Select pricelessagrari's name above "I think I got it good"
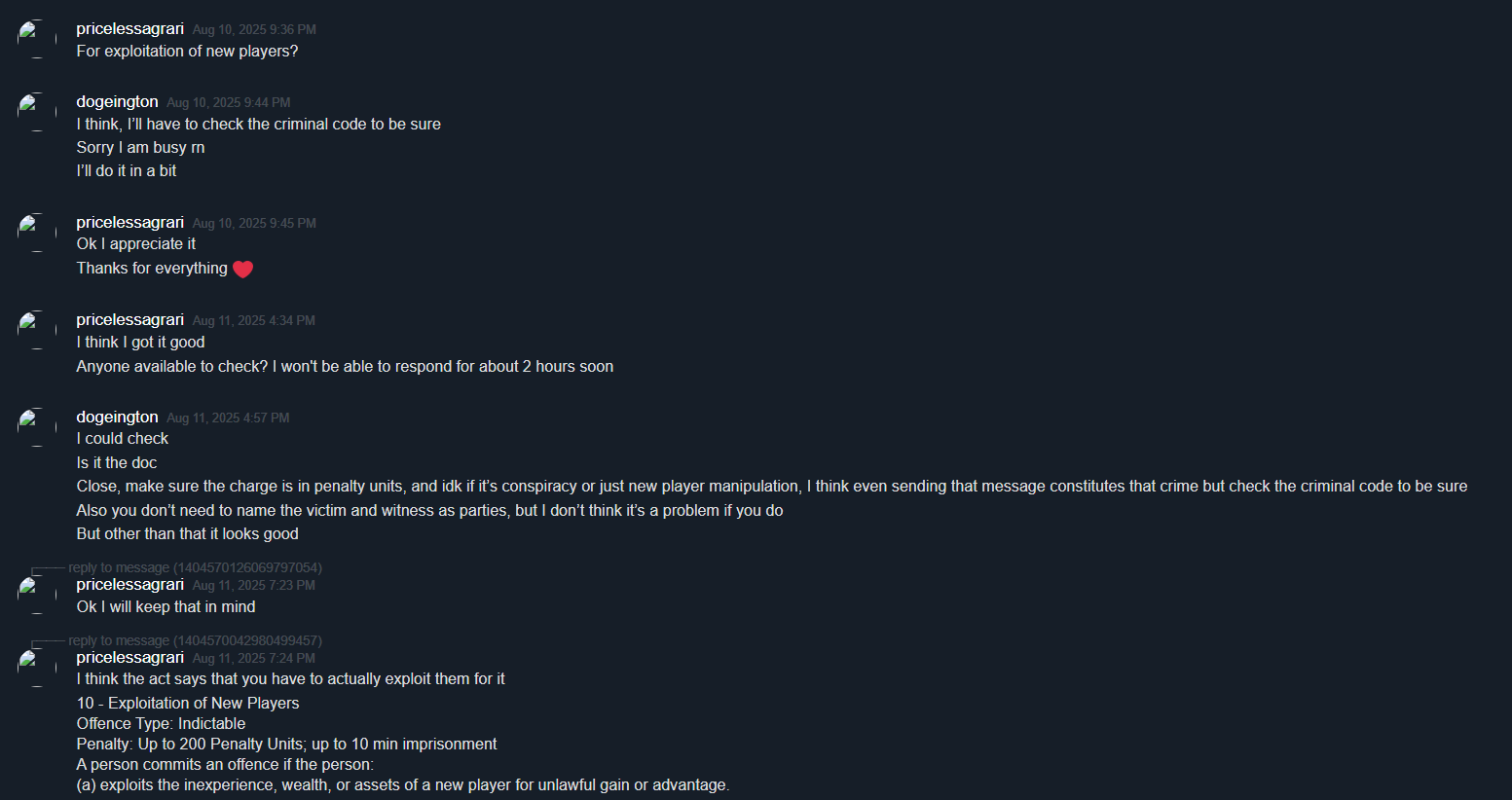This screenshot has height=800, width=1512. tap(129, 320)
